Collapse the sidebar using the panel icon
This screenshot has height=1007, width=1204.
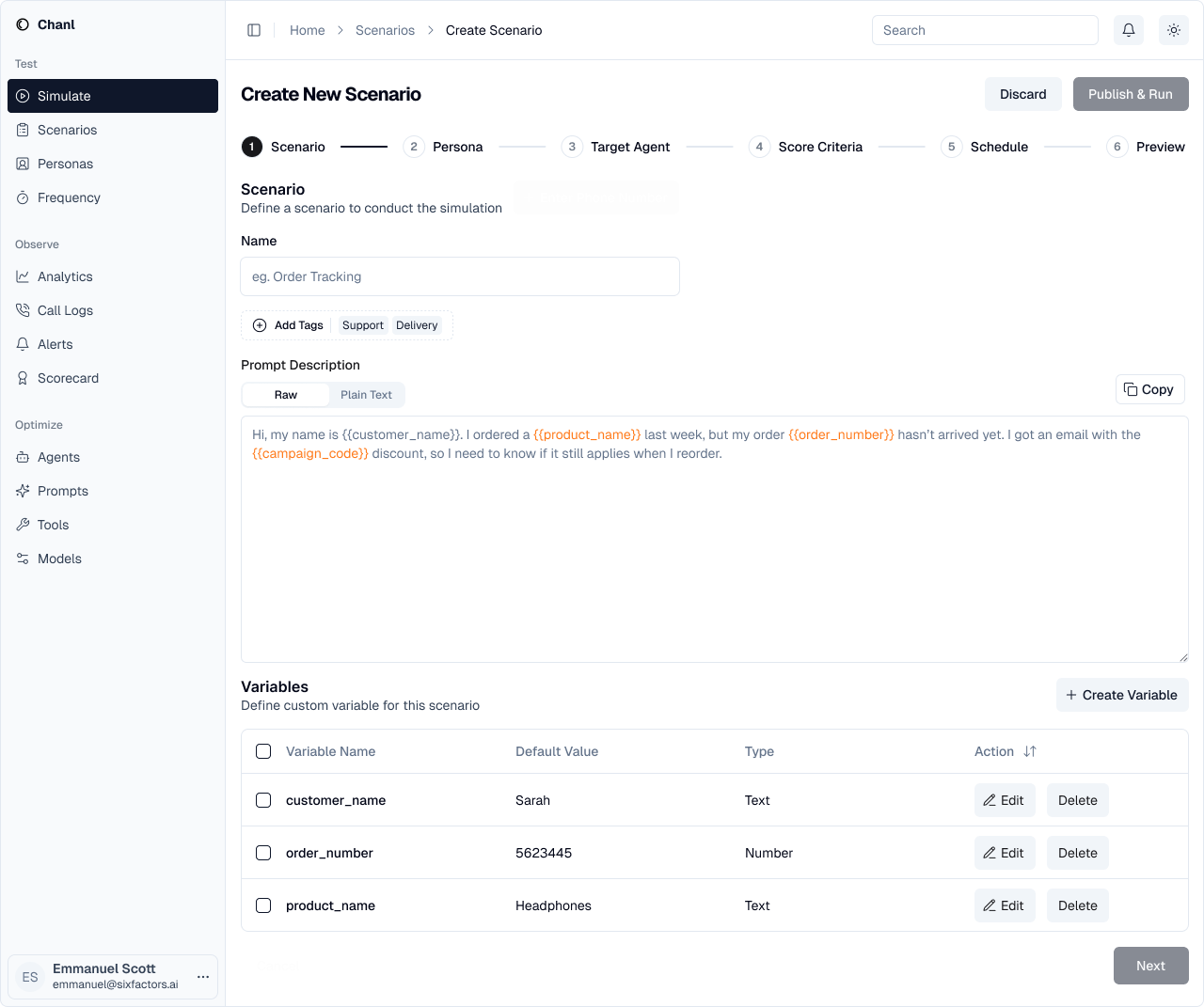click(x=254, y=29)
